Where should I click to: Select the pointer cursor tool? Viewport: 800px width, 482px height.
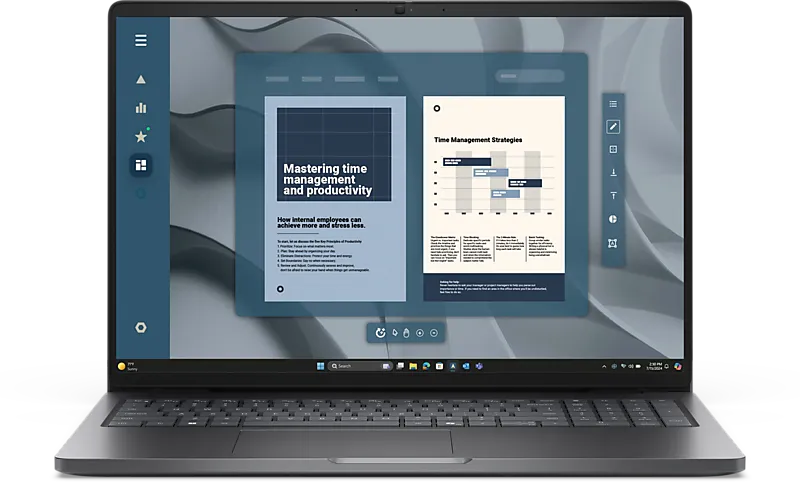(x=394, y=333)
